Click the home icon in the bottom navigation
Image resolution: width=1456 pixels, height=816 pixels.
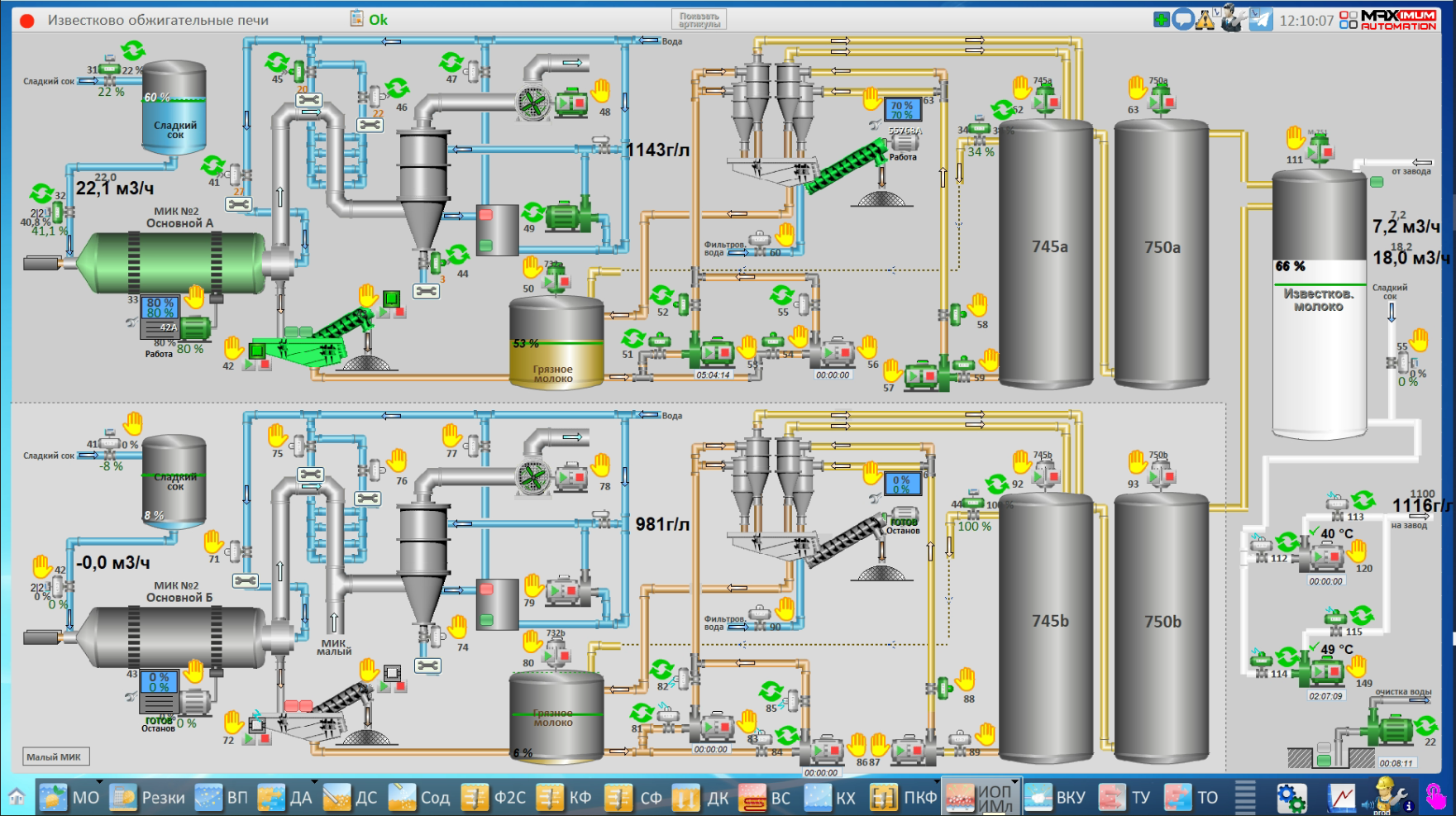click(17, 798)
